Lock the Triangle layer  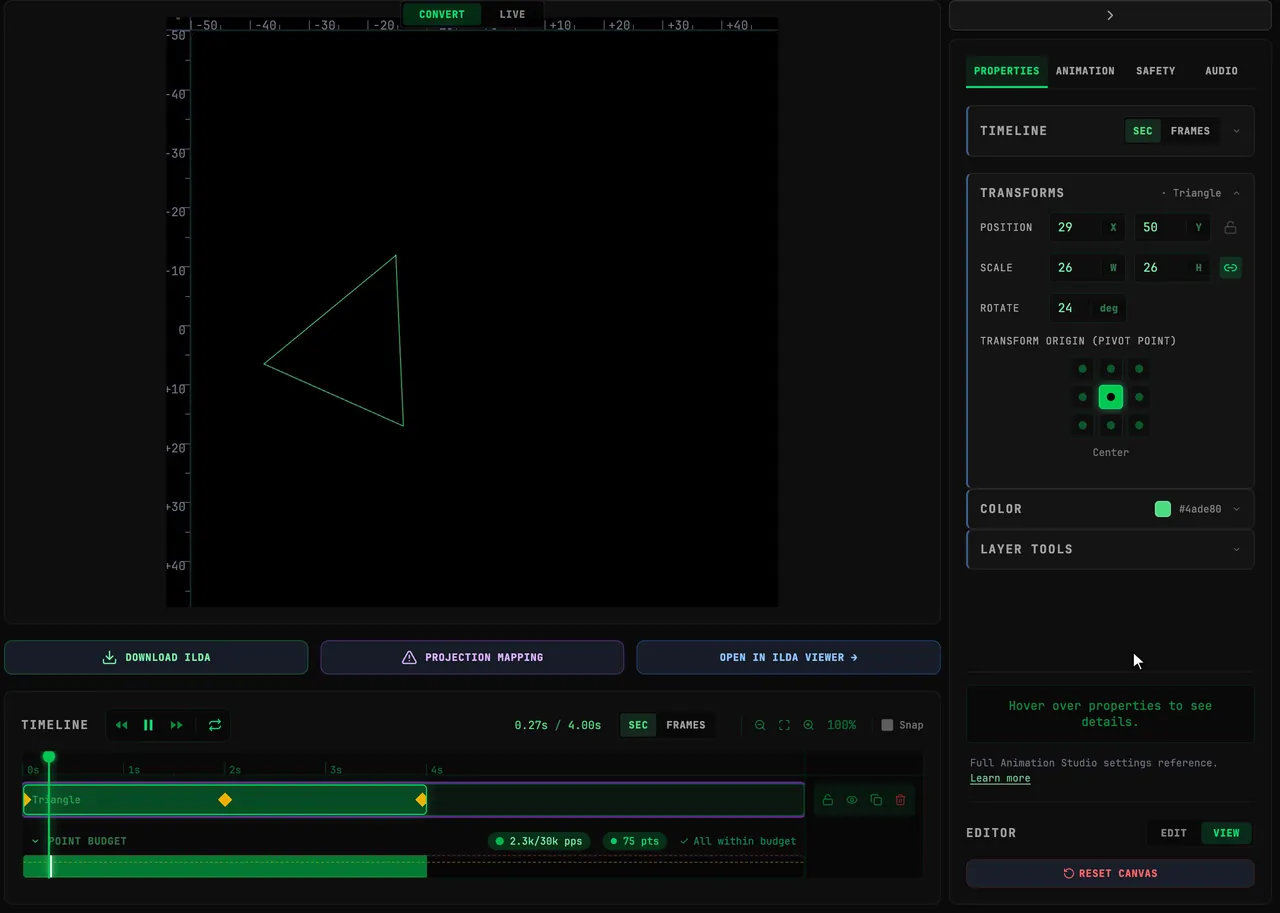coord(828,800)
